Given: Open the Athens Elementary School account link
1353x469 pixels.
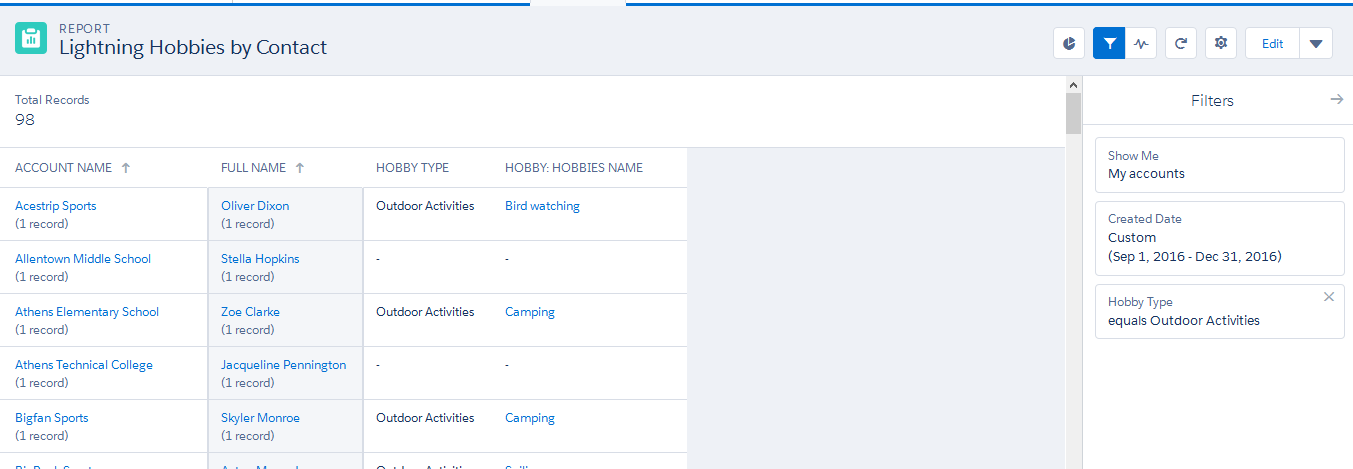Looking at the screenshot, I should [87, 312].
